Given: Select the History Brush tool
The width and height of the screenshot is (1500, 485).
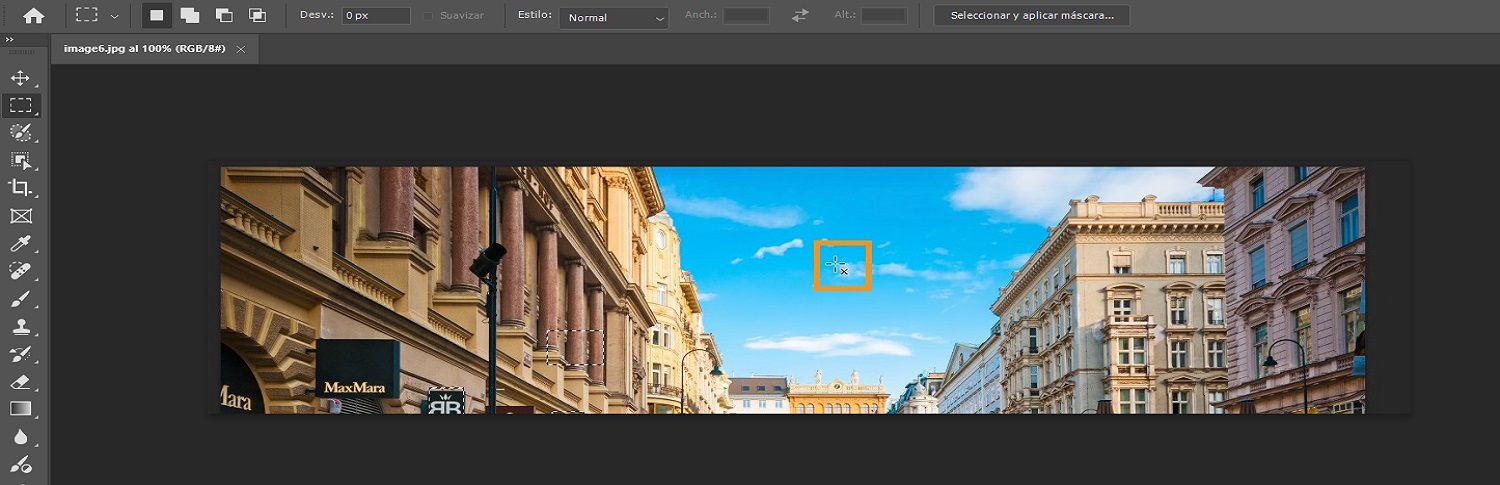Looking at the screenshot, I should click(20, 354).
